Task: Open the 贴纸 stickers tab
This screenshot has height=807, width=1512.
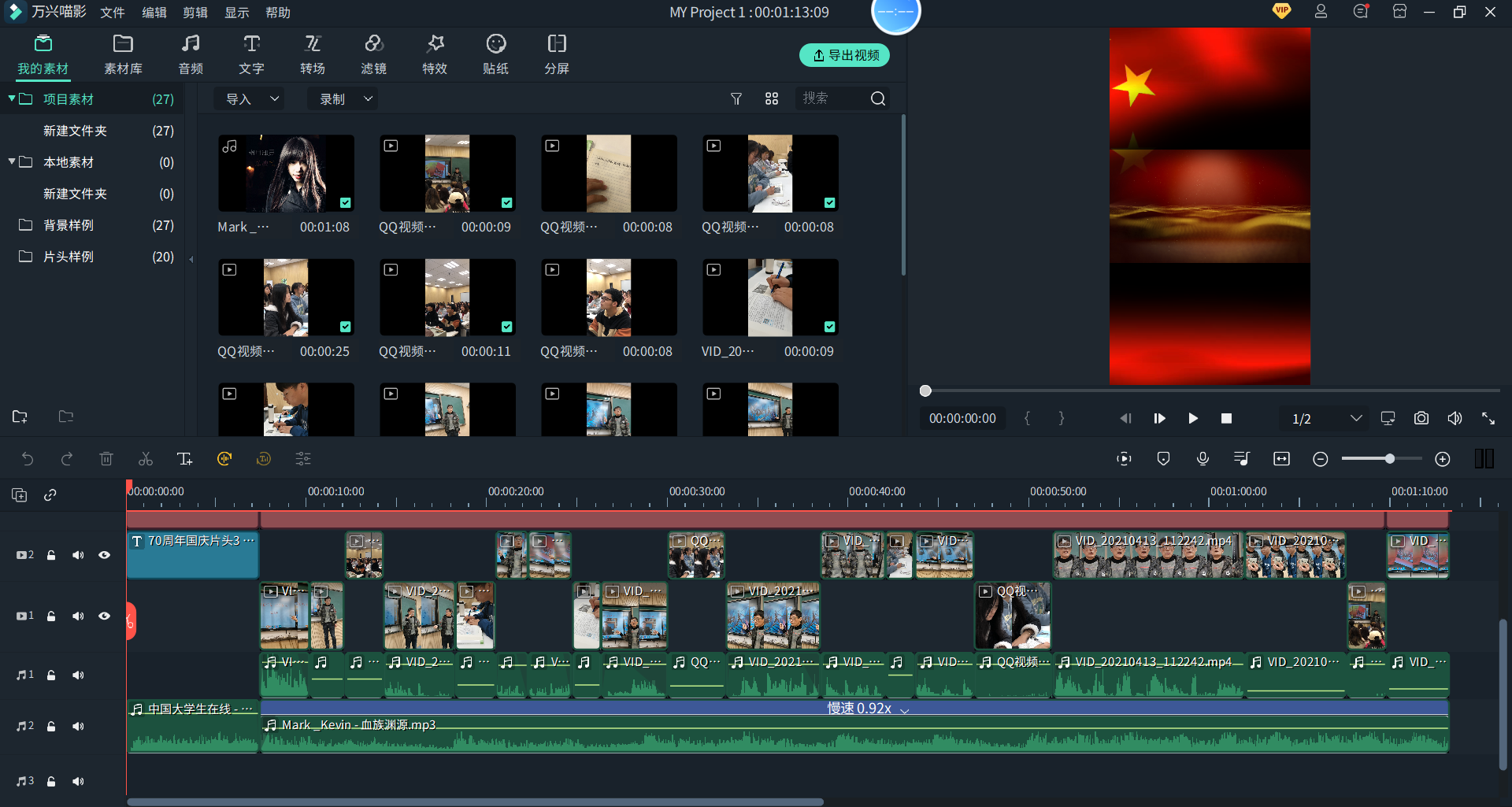Action: 495,54
